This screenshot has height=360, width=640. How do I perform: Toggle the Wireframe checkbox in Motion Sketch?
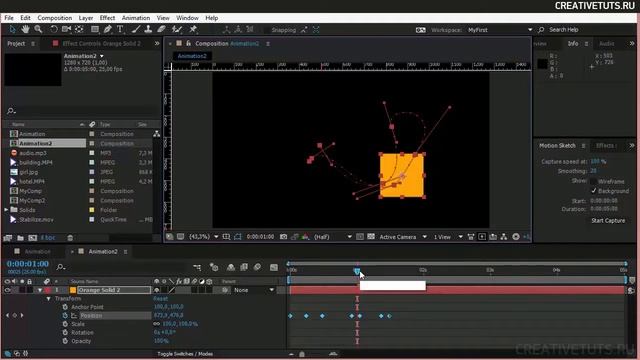[593, 181]
